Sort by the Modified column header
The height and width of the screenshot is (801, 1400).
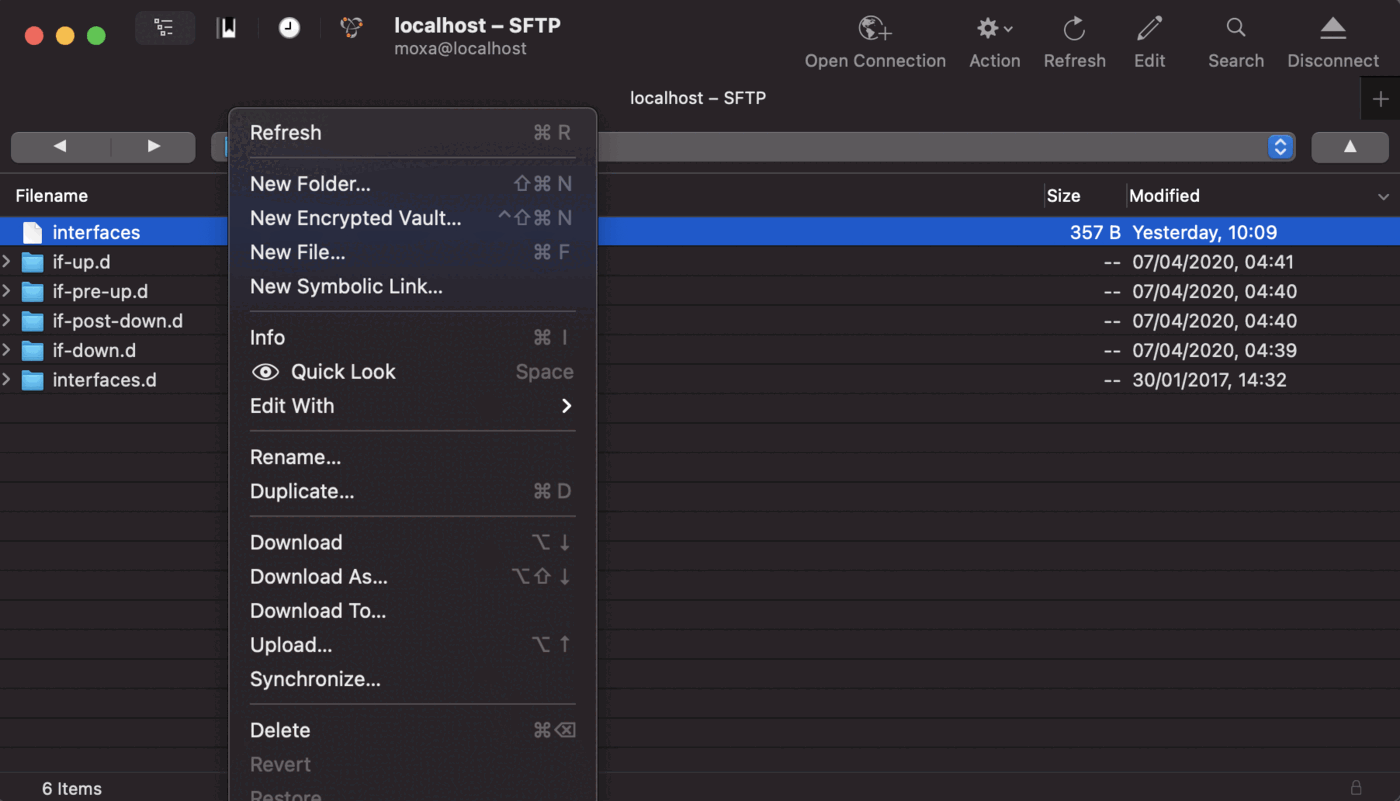click(x=1164, y=196)
